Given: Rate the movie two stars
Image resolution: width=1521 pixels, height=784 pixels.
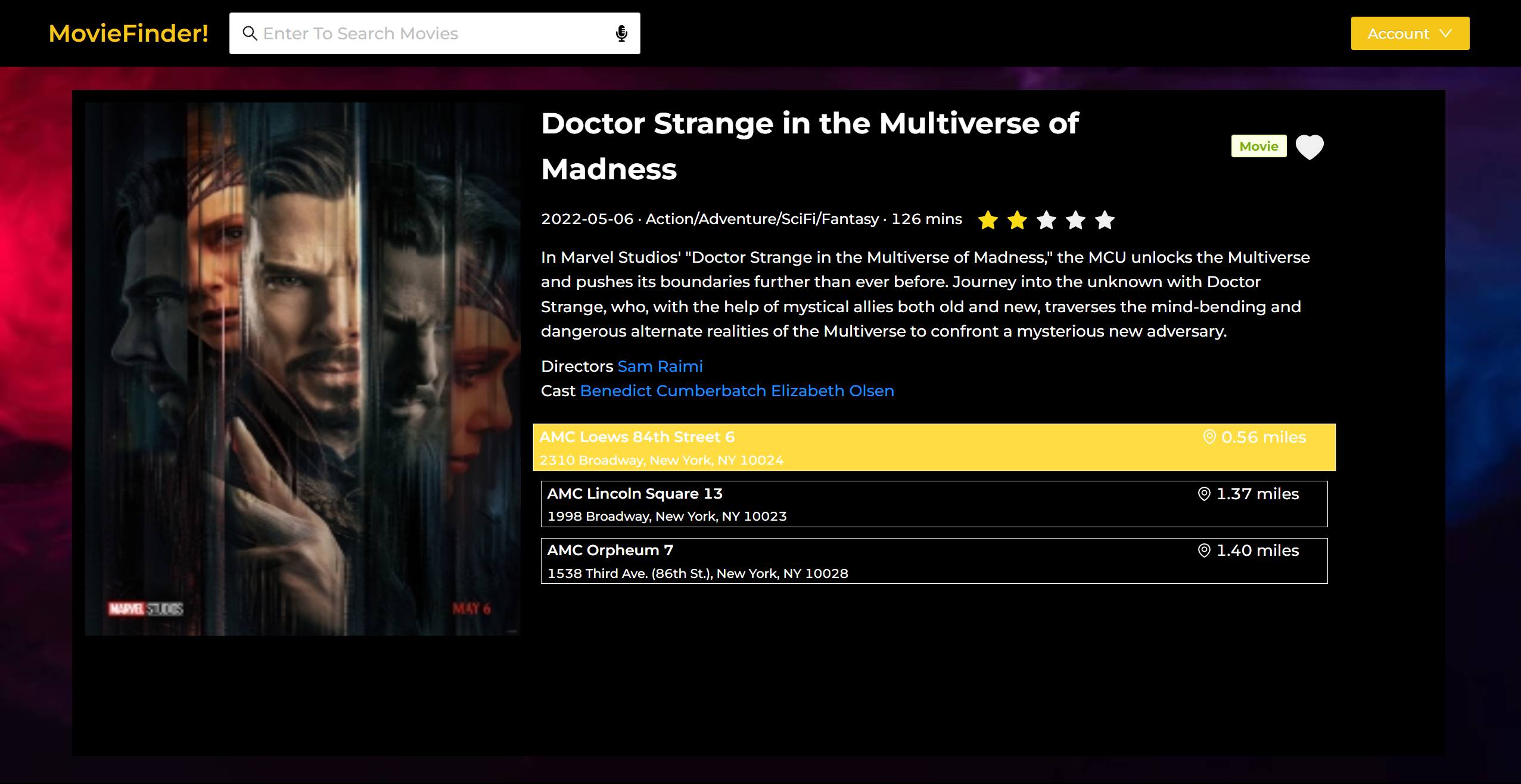Looking at the screenshot, I should [1017, 220].
